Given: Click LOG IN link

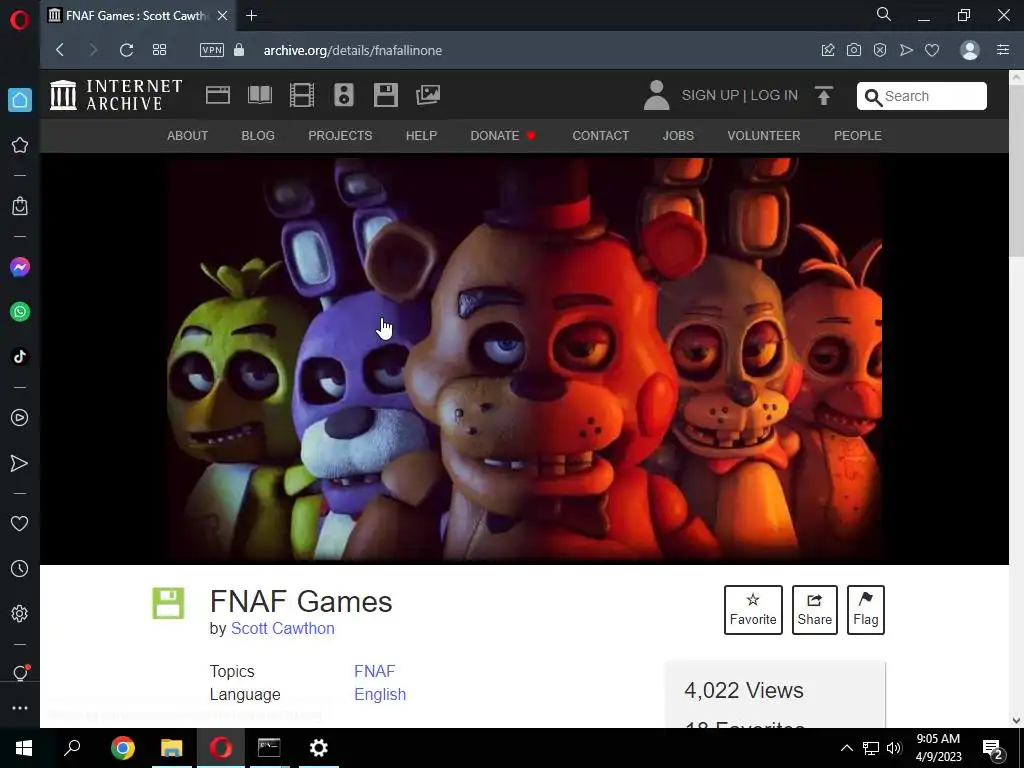Looking at the screenshot, I should click(x=774, y=95).
